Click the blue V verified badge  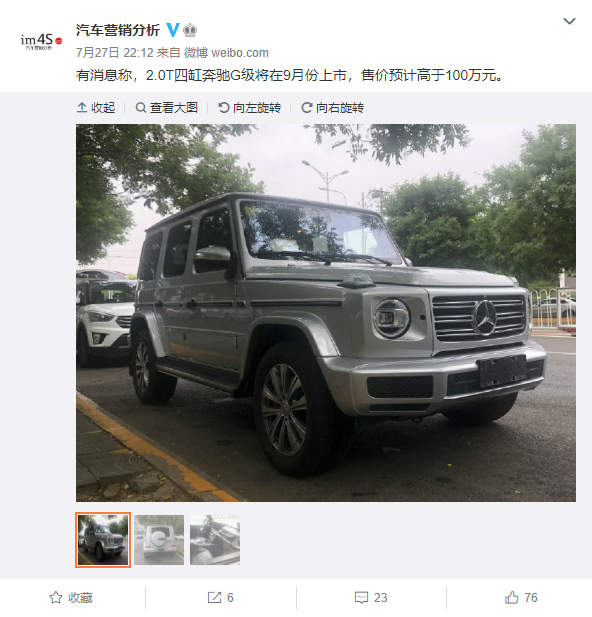pos(172,30)
